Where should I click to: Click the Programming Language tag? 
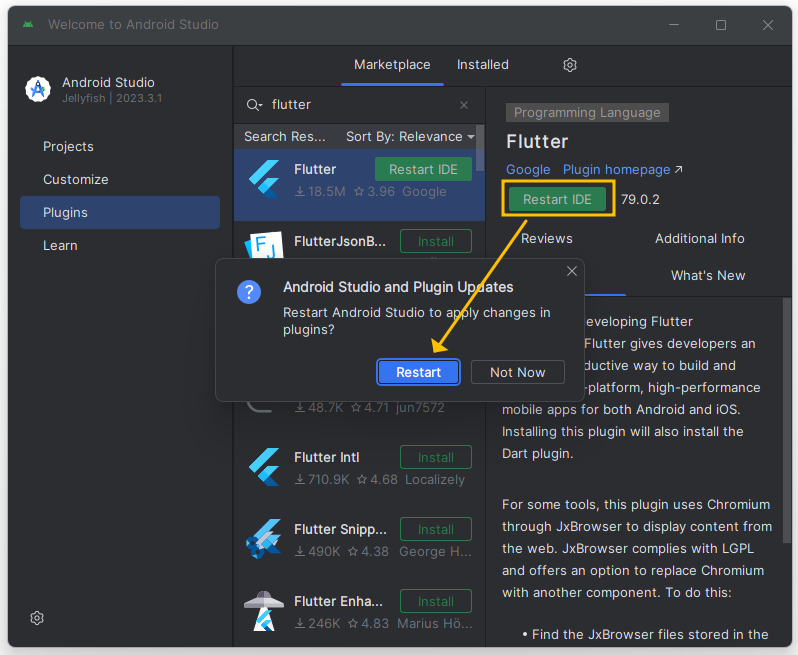(x=587, y=112)
